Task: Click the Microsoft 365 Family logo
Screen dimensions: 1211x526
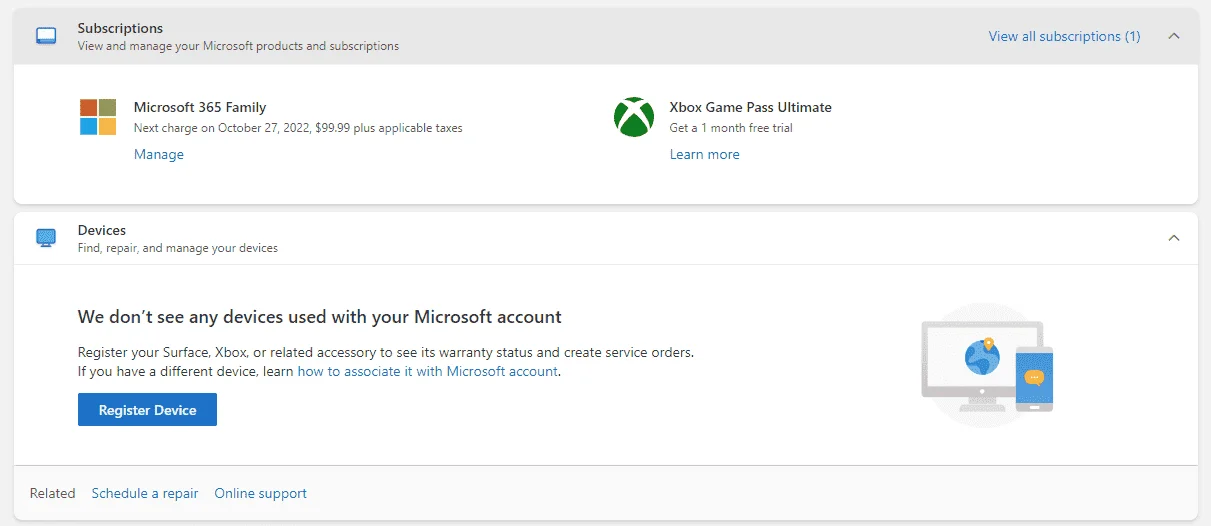Action: (x=98, y=117)
